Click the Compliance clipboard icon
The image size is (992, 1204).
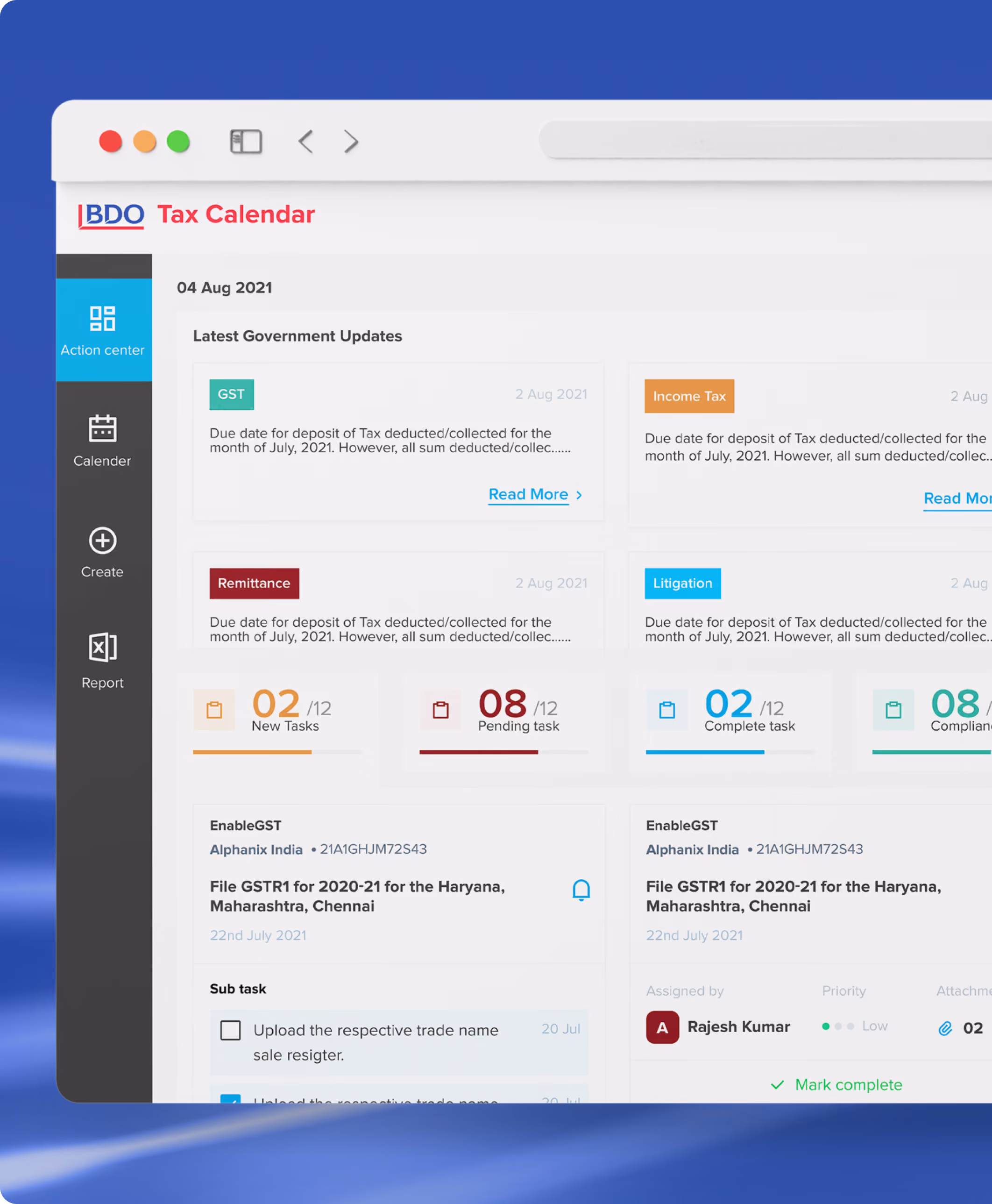[893, 710]
